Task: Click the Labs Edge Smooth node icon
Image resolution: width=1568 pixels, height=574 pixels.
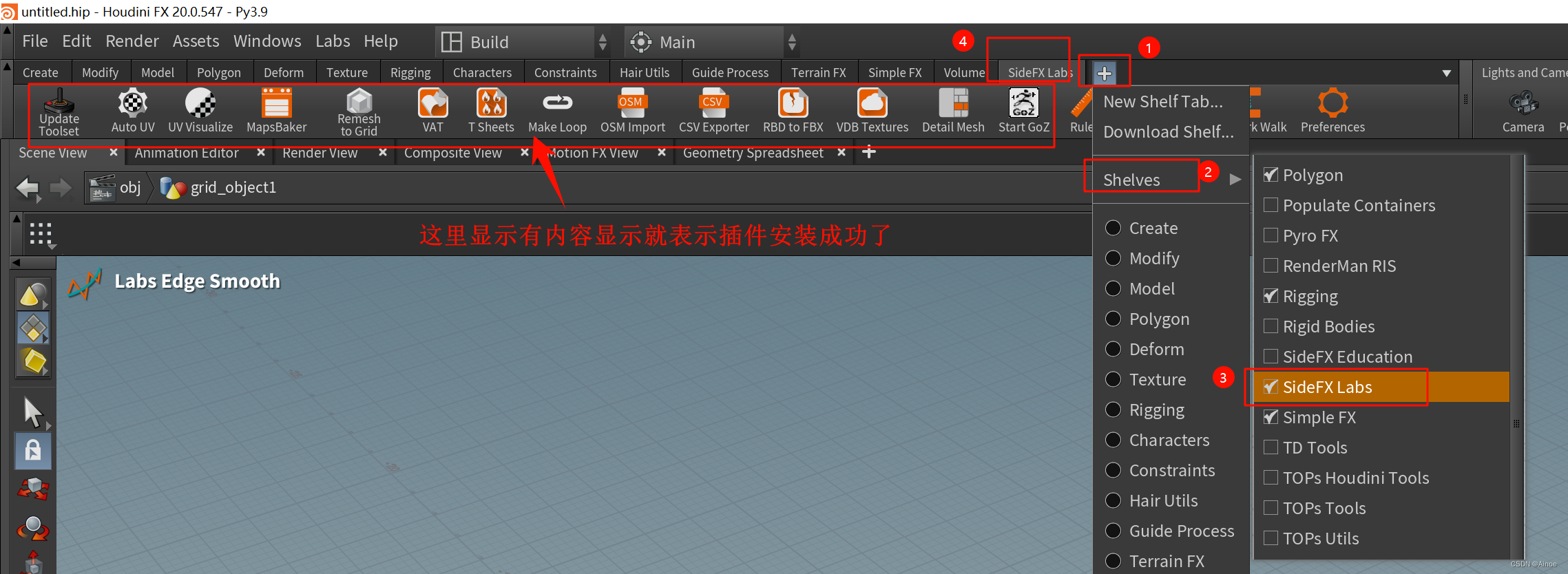Action: 85,283
